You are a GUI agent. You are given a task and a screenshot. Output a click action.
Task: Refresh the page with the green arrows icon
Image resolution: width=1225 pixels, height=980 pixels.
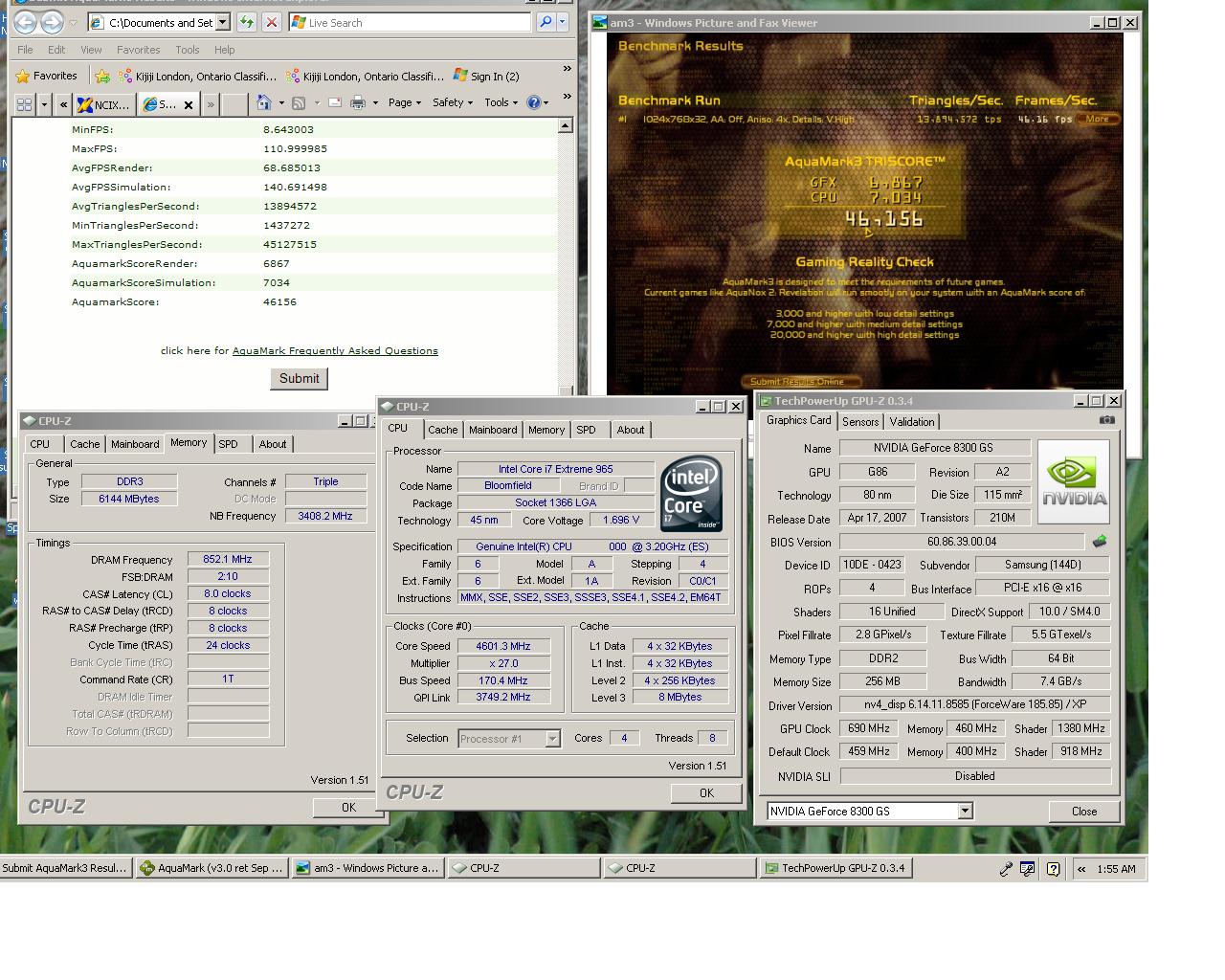(x=246, y=21)
